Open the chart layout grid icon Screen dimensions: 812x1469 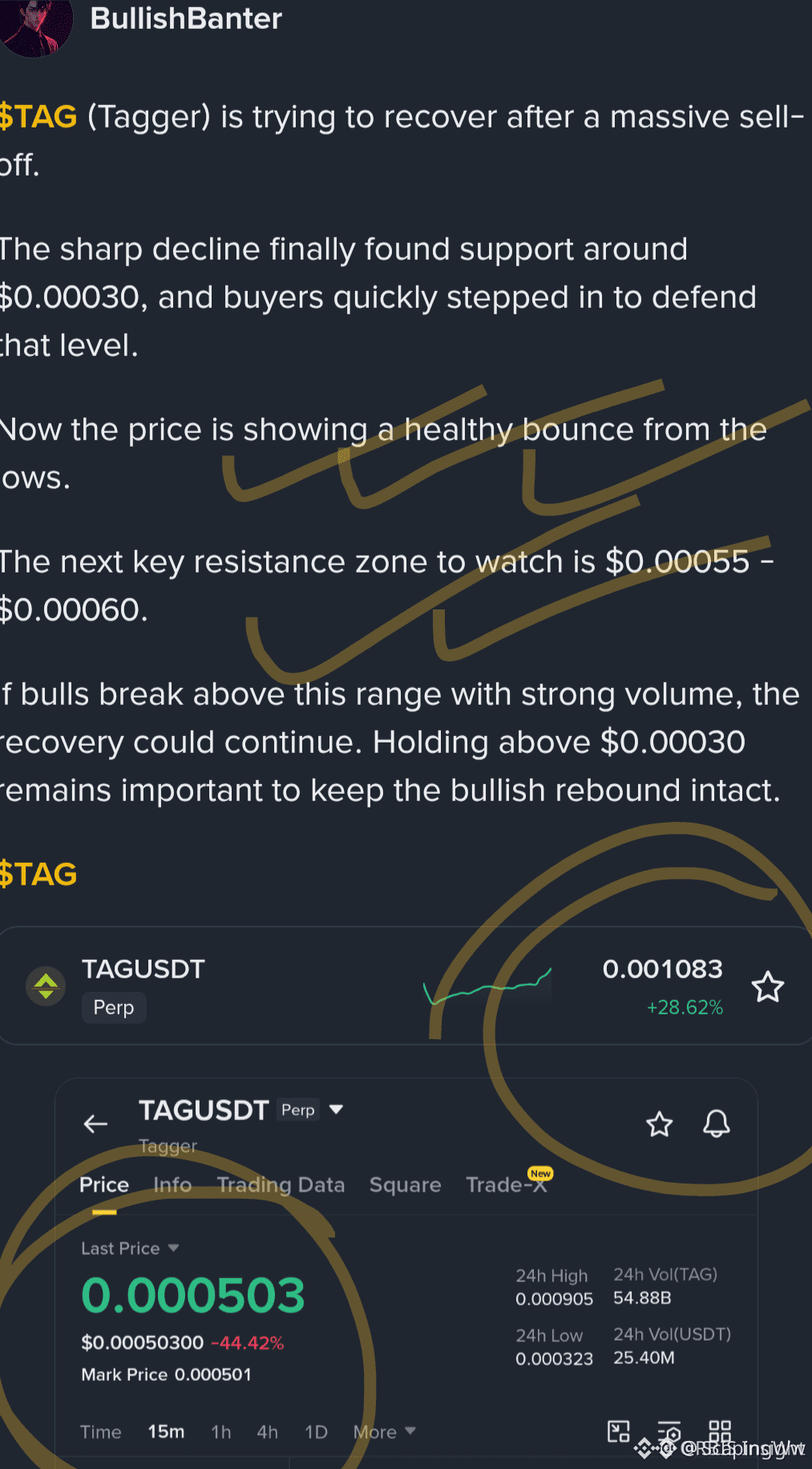point(719,1430)
